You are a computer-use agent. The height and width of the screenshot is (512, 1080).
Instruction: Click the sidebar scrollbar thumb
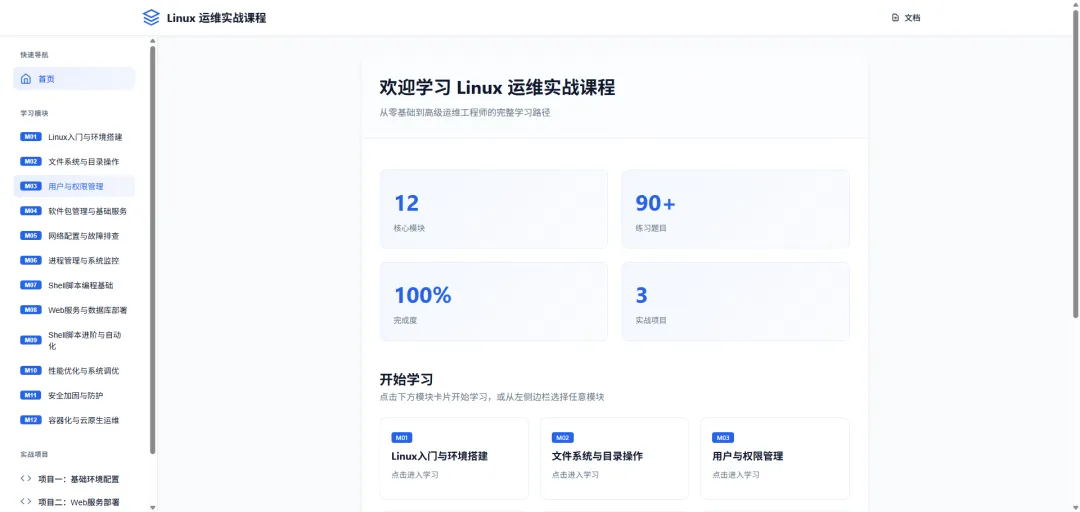tap(153, 249)
